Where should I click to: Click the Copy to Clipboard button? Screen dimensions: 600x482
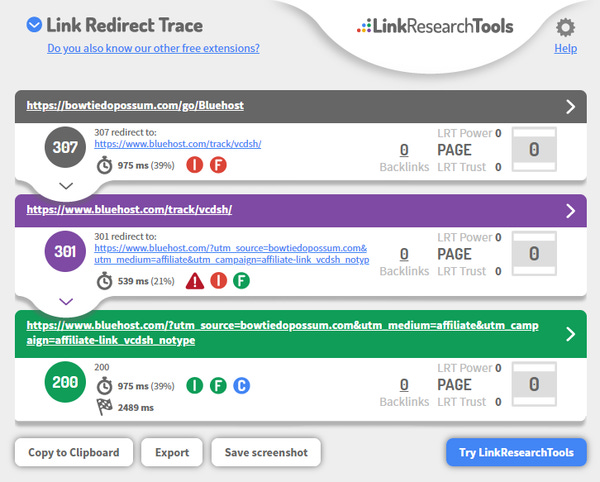point(74,452)
